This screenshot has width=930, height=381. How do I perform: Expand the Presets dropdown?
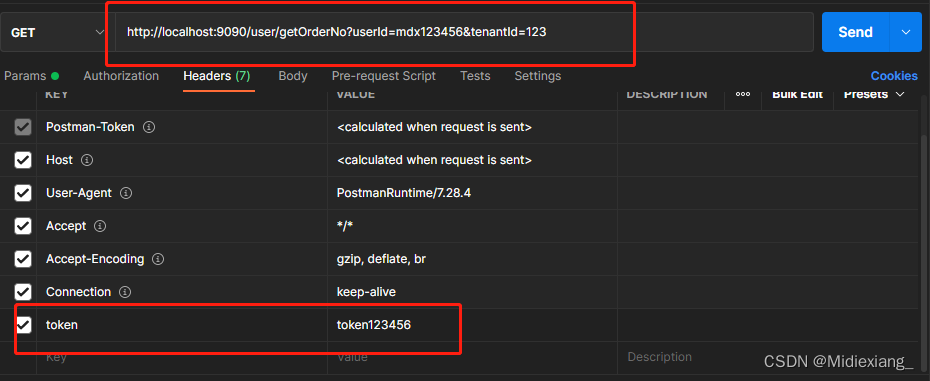pos(874,94)
